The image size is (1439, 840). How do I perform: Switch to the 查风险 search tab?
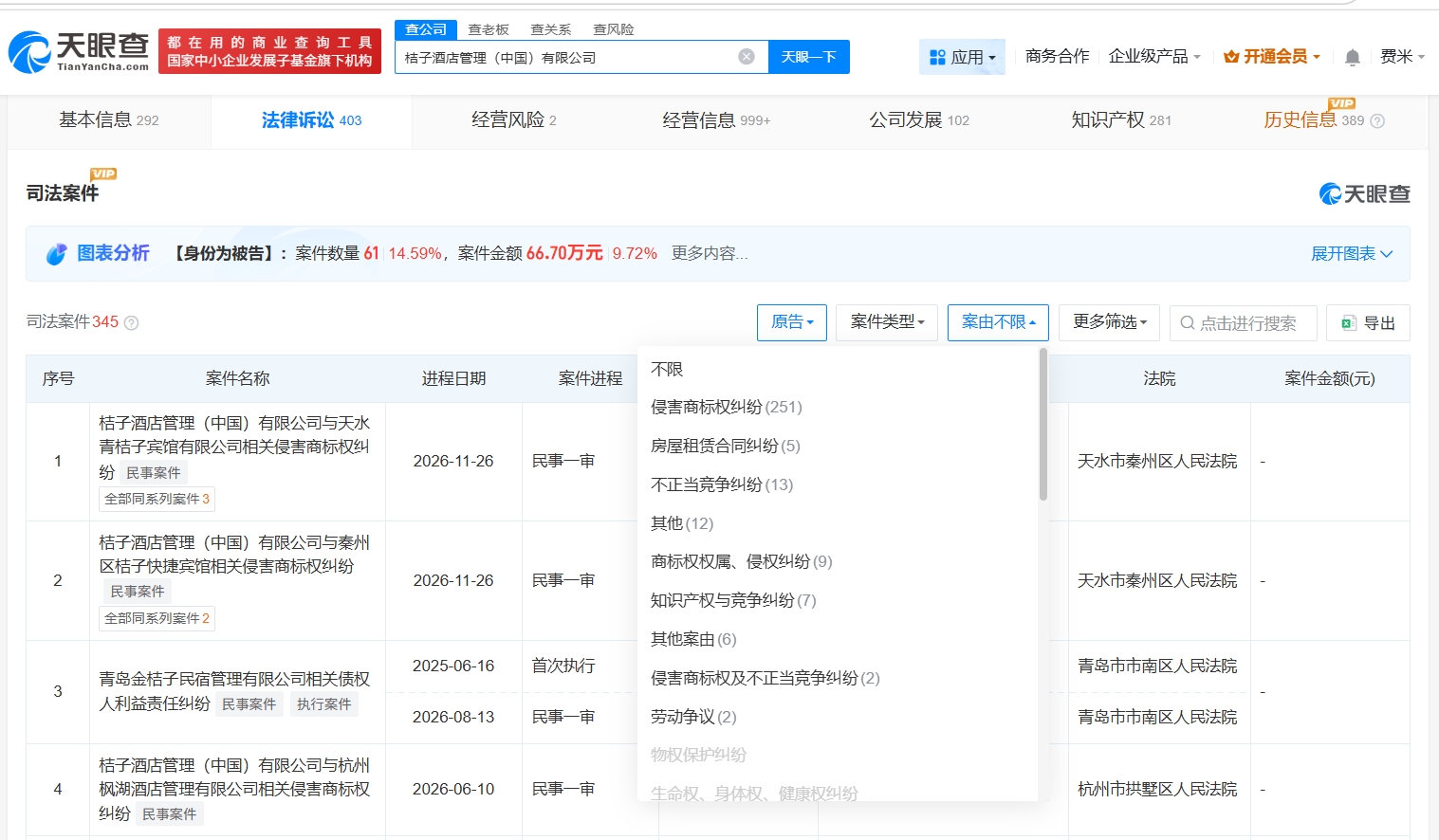coord(614,29)
